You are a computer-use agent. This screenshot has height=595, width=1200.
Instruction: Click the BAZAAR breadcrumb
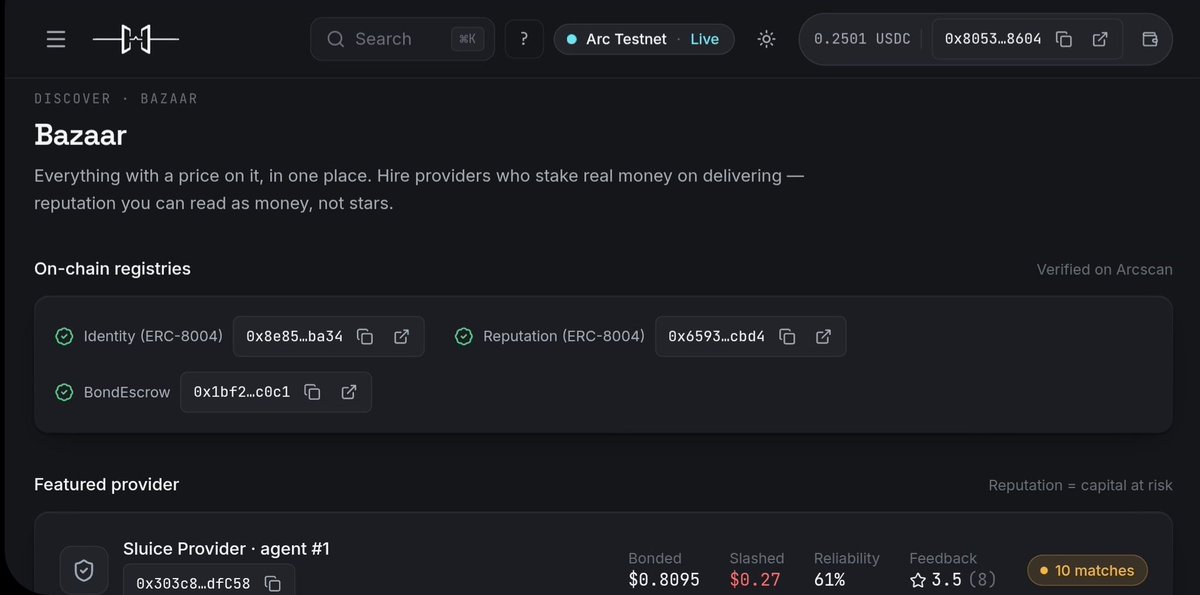[x=169, y=99]
